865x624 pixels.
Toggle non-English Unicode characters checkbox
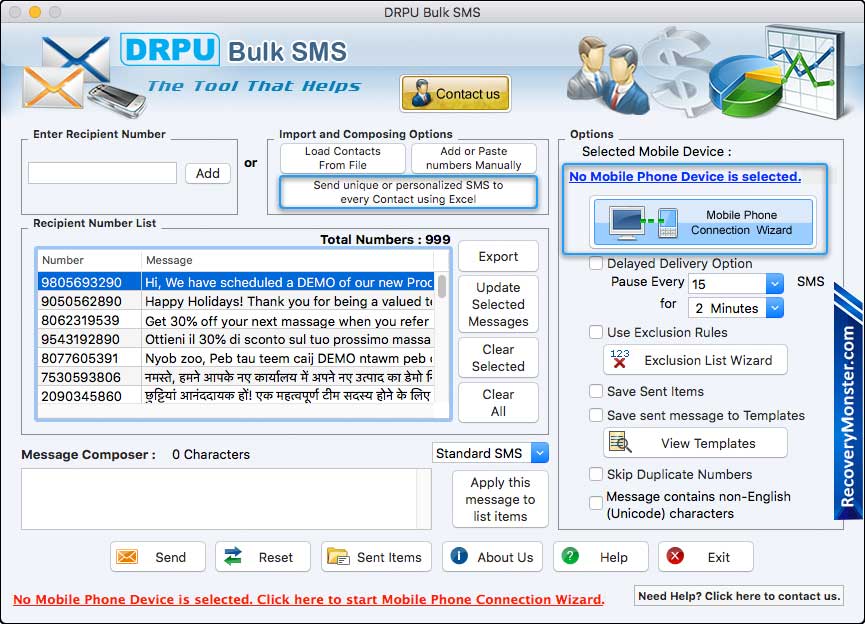pyautogui.click(x=596, y=503)
